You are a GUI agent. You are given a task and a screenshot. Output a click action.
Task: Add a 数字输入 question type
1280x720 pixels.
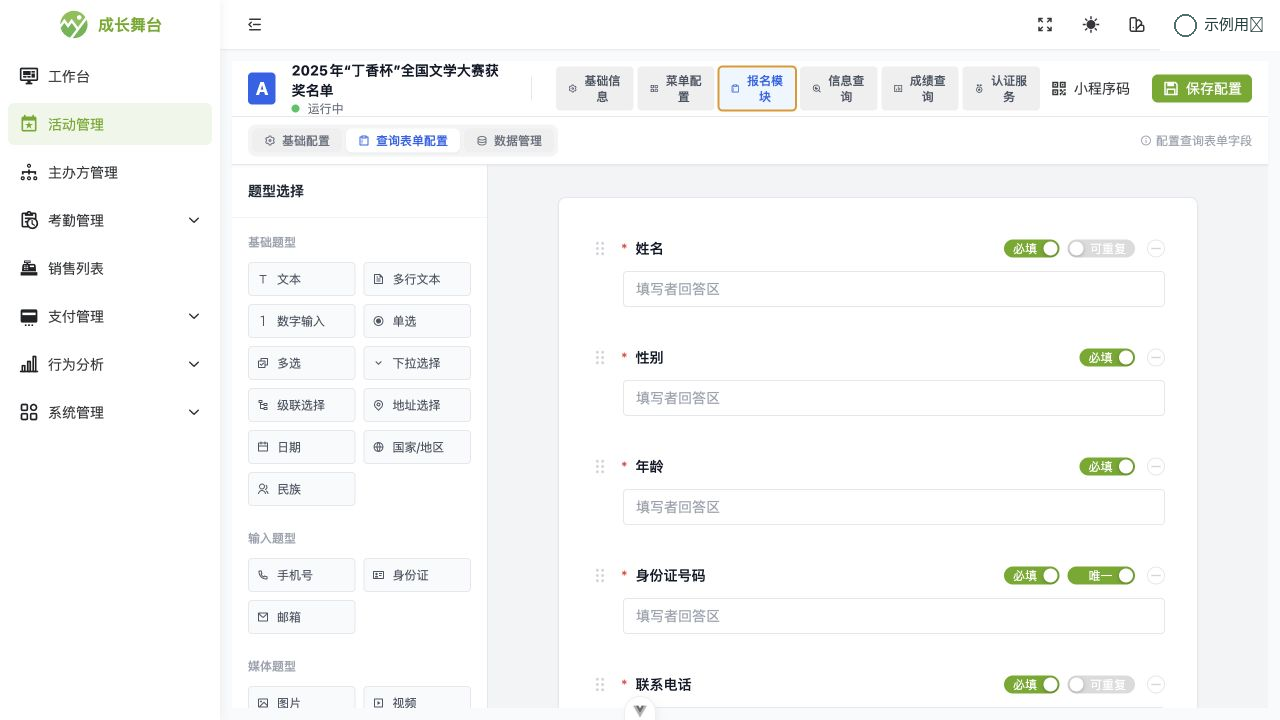pos(302,321)
